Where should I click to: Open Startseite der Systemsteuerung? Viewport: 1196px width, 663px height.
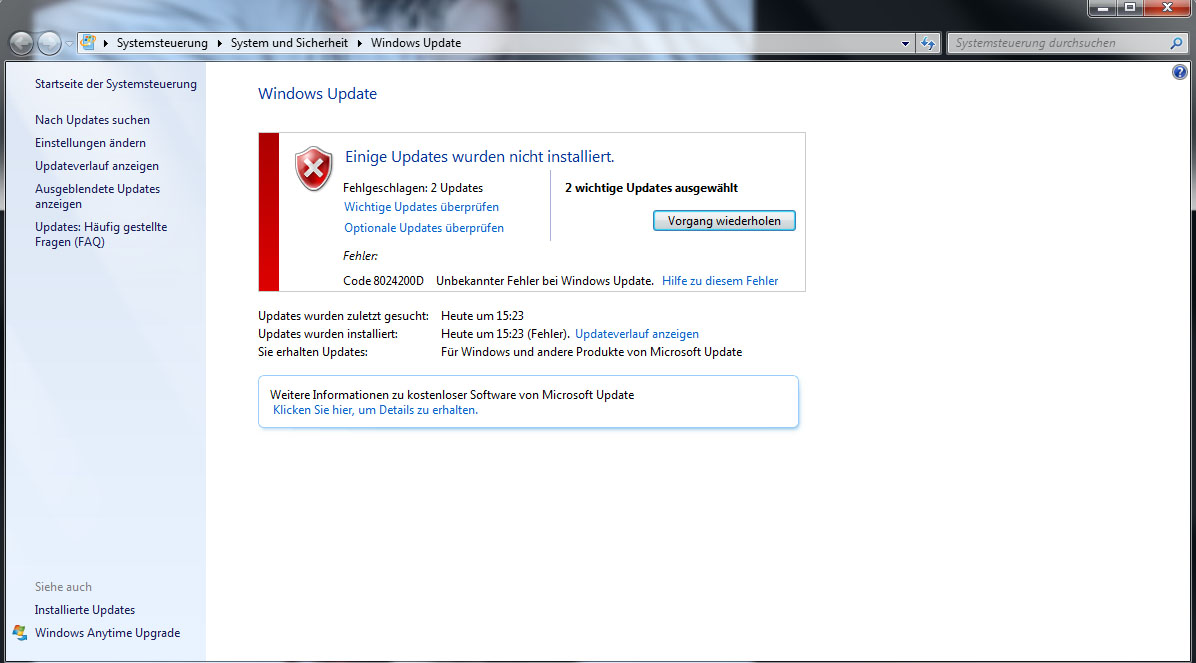tap(116, 84)
